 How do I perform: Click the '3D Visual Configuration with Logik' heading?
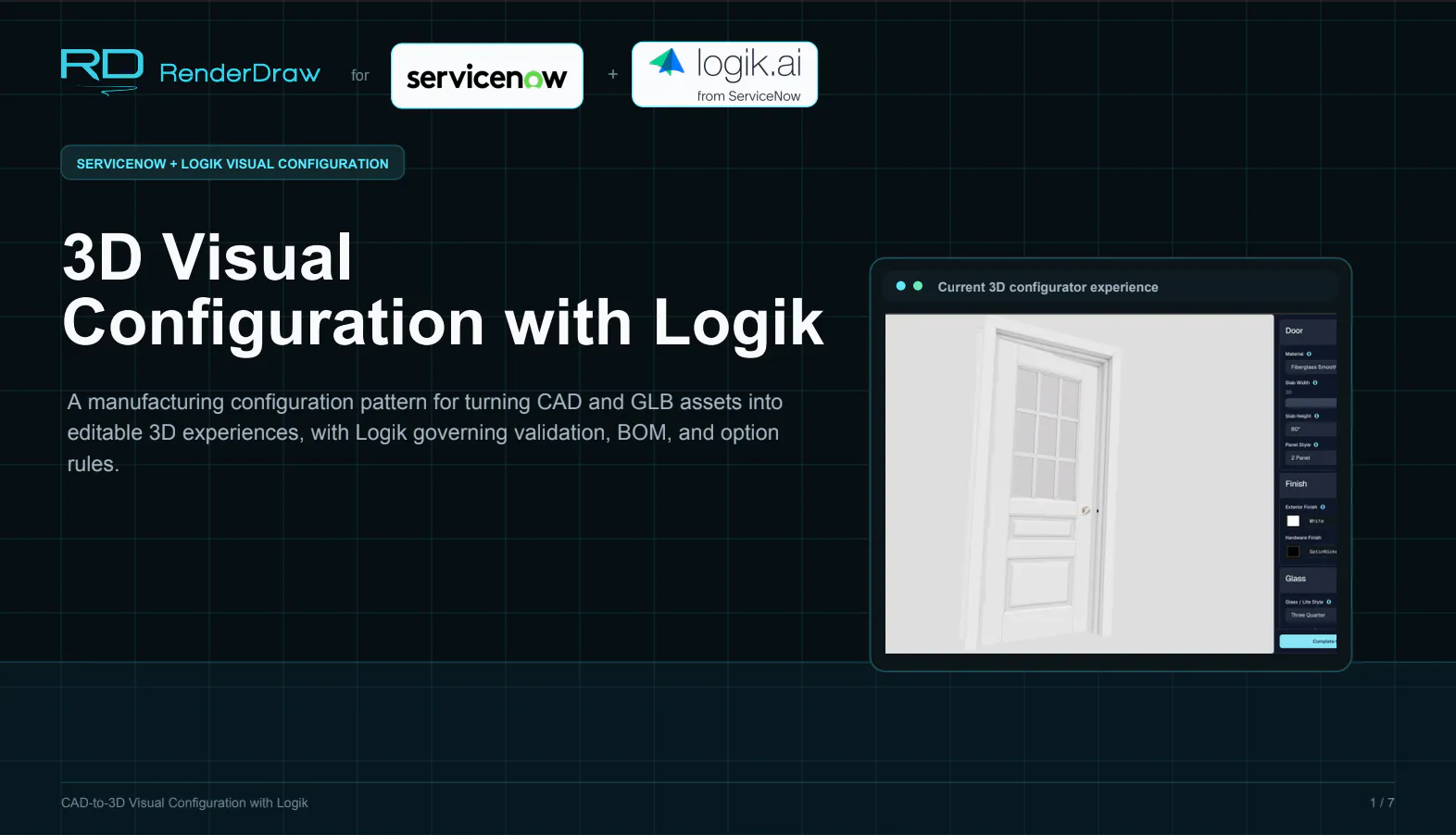(x=443, y=290)
